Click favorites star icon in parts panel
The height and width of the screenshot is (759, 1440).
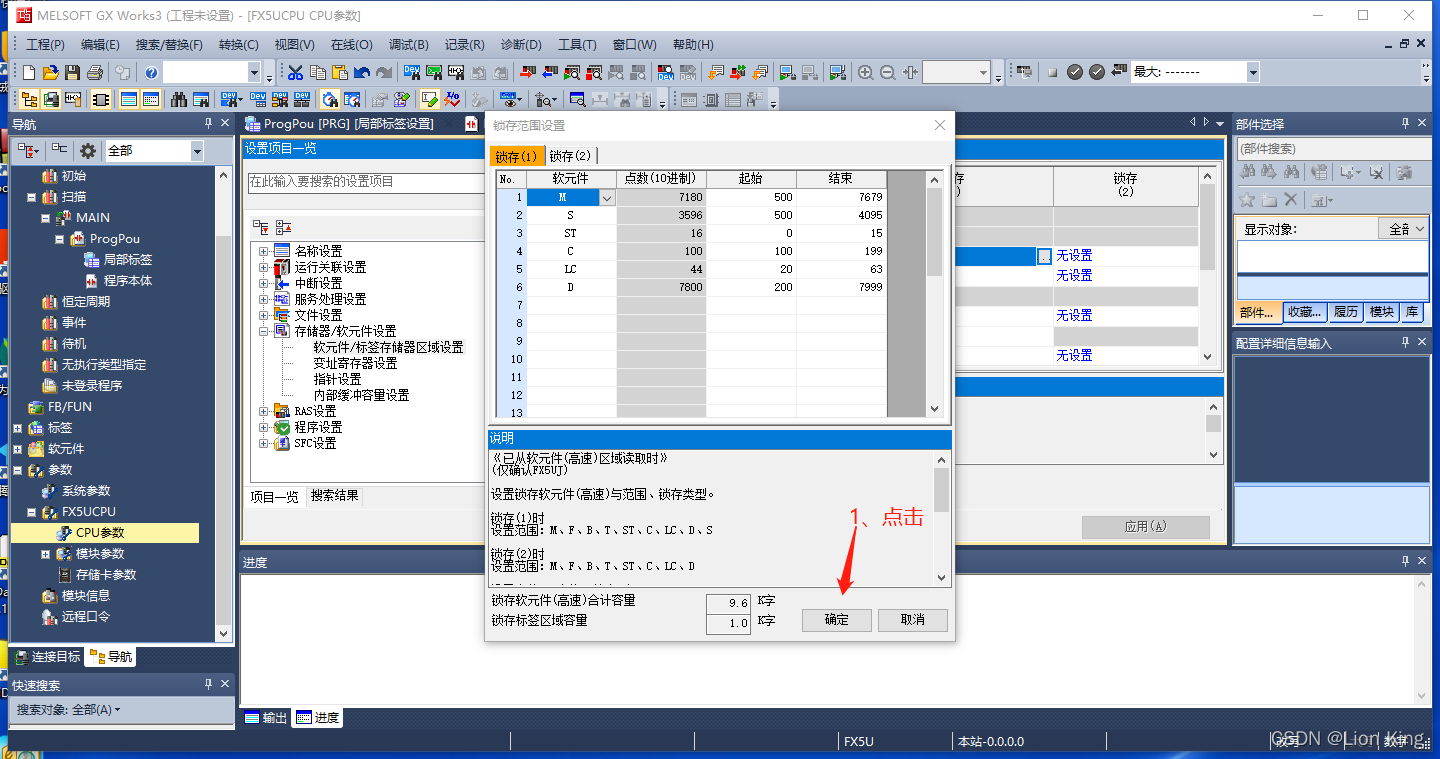point(1247,200)
